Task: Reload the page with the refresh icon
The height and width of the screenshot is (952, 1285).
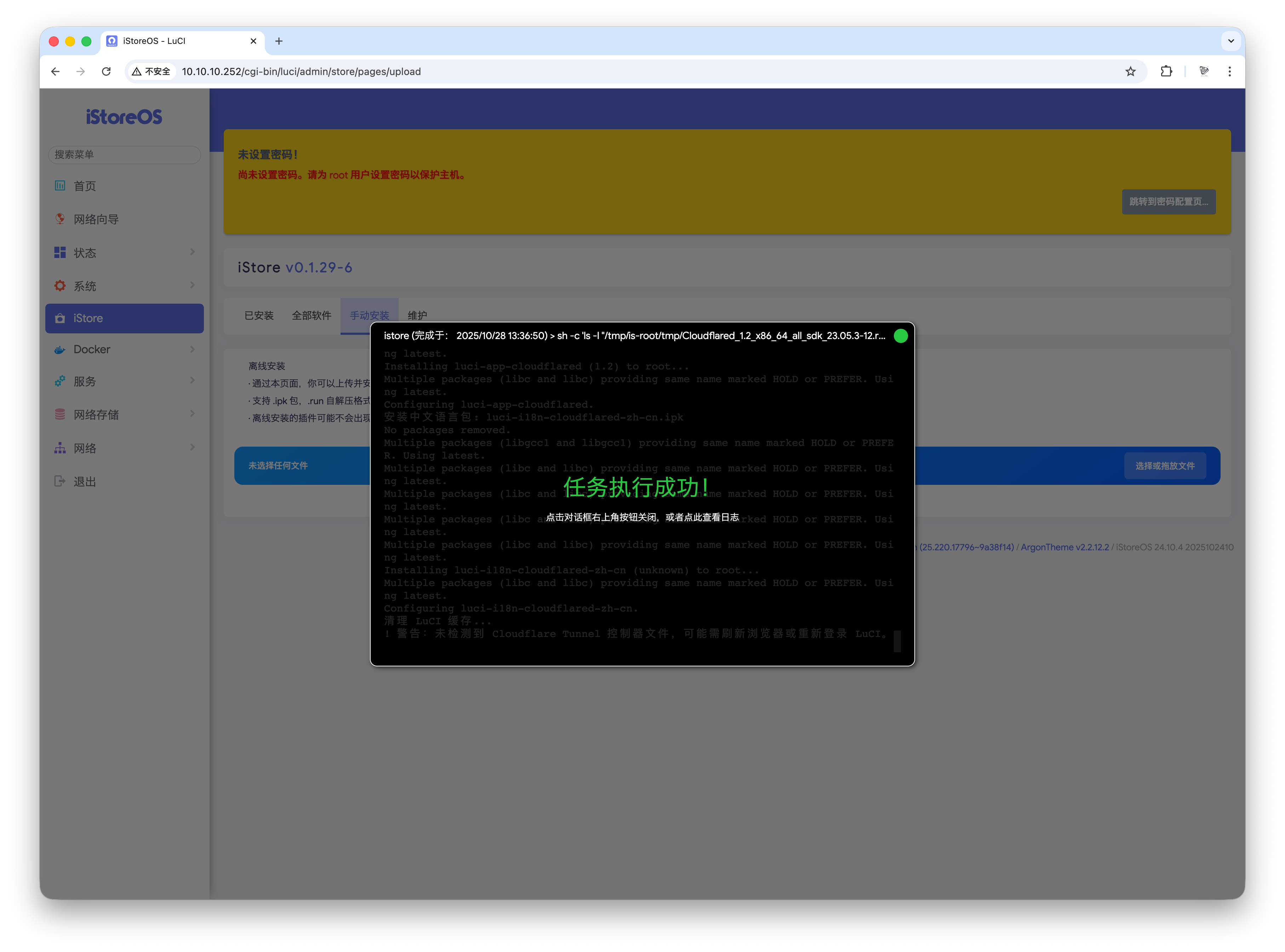Action: (x=106, y=71)
